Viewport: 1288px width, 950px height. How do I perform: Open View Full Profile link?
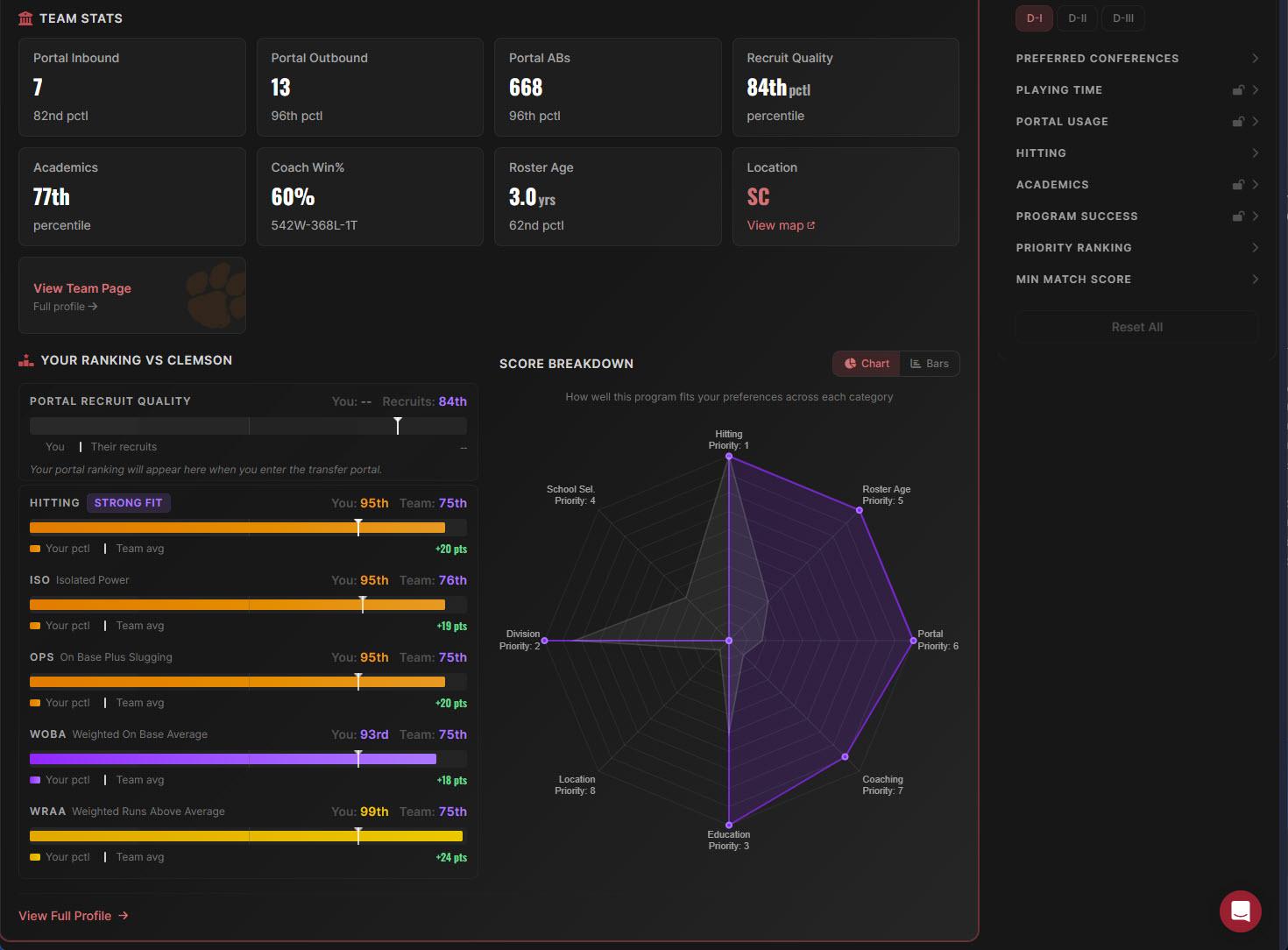[74, 915]
